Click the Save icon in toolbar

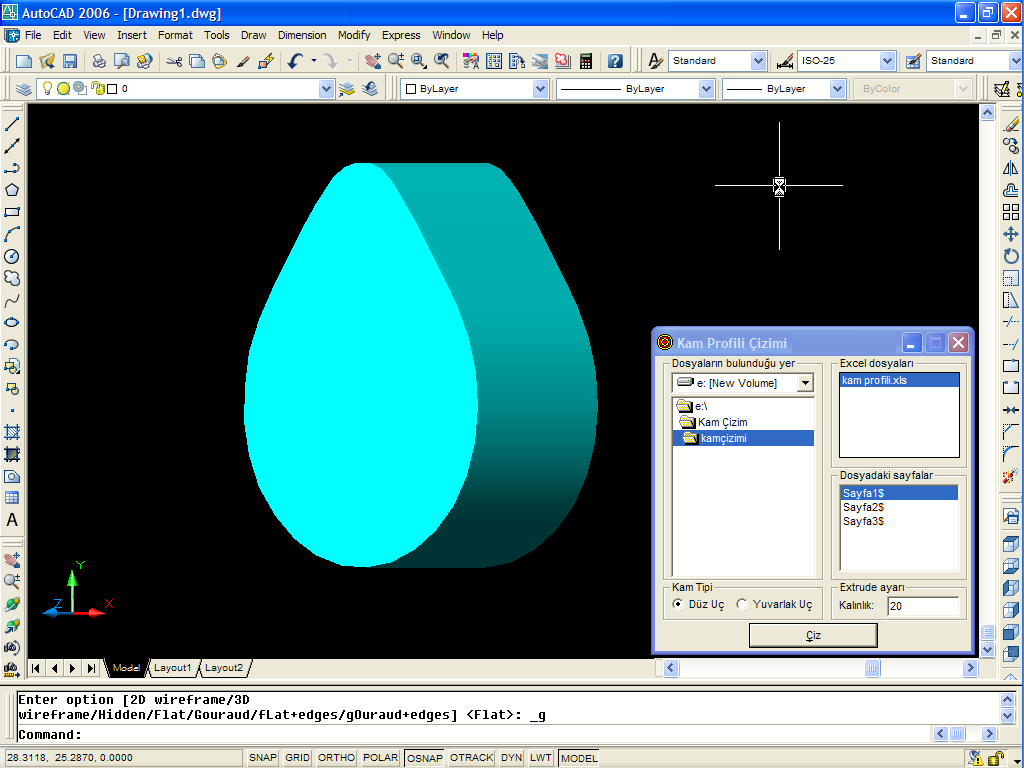(70, 61)
